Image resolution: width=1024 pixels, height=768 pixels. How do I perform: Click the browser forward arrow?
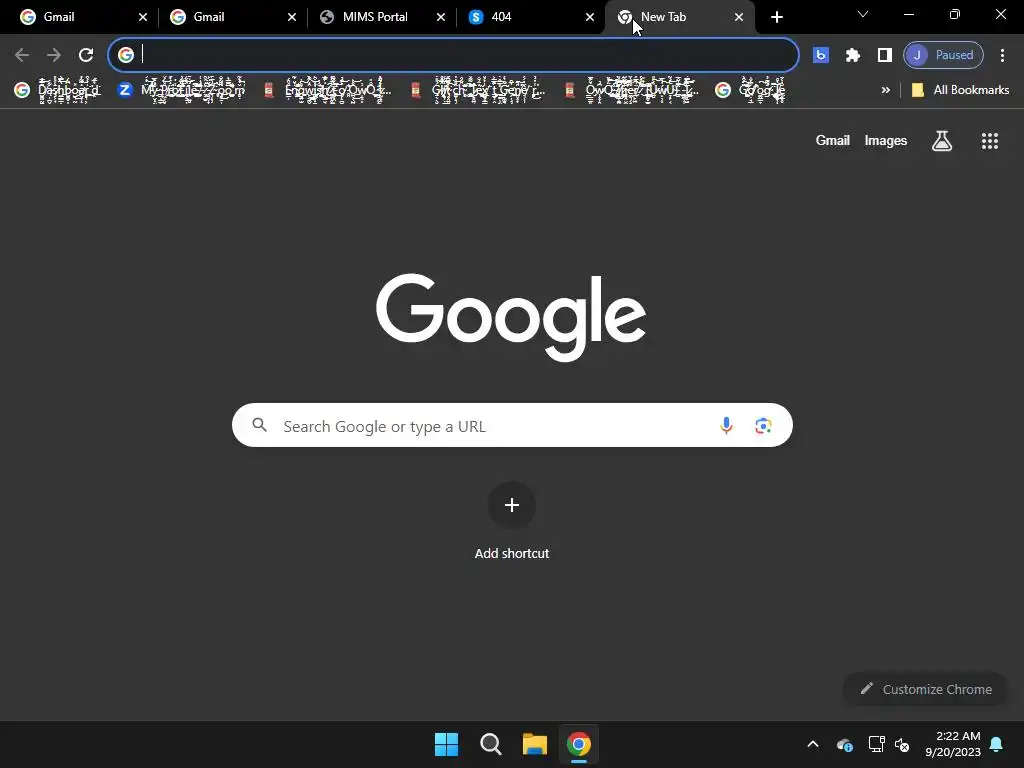tap(54, 55)
